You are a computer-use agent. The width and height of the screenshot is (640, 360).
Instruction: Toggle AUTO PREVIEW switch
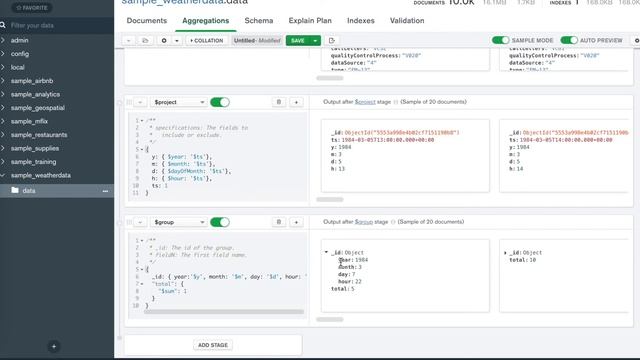[569, 40]
